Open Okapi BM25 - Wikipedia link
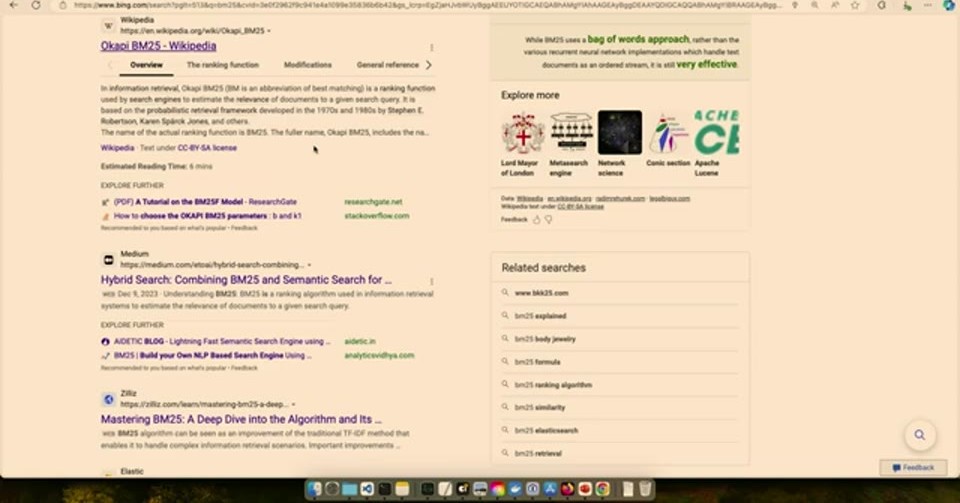The width and height of the screenshot is (960, 503). tap(159, 46)
